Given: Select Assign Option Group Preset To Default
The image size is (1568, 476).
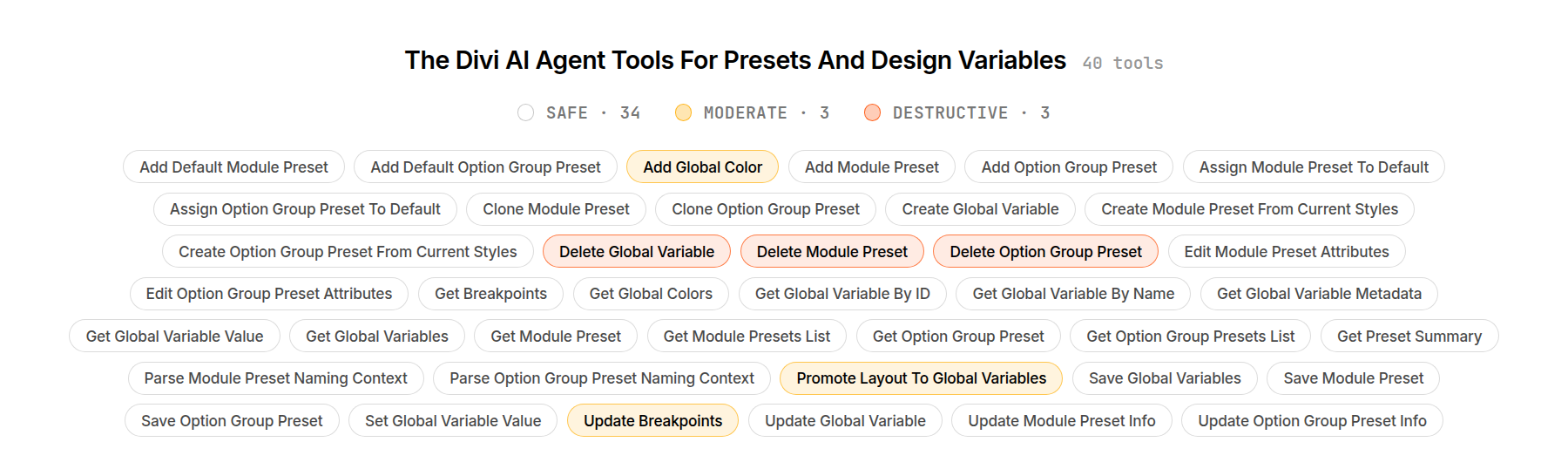Looking at the screenshot, I should (305, 209).
